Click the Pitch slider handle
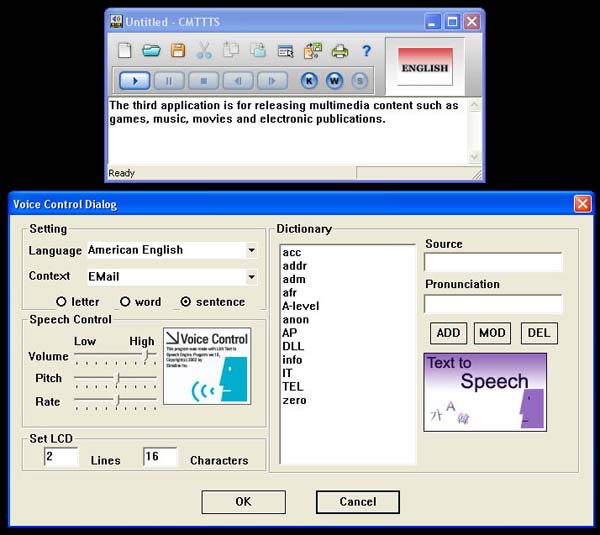 (x=118, y=378)
